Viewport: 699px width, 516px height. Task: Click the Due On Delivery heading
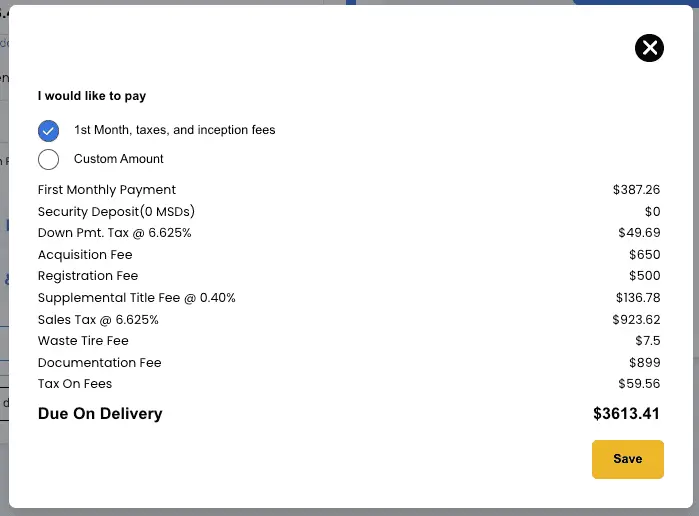(100, 414)
